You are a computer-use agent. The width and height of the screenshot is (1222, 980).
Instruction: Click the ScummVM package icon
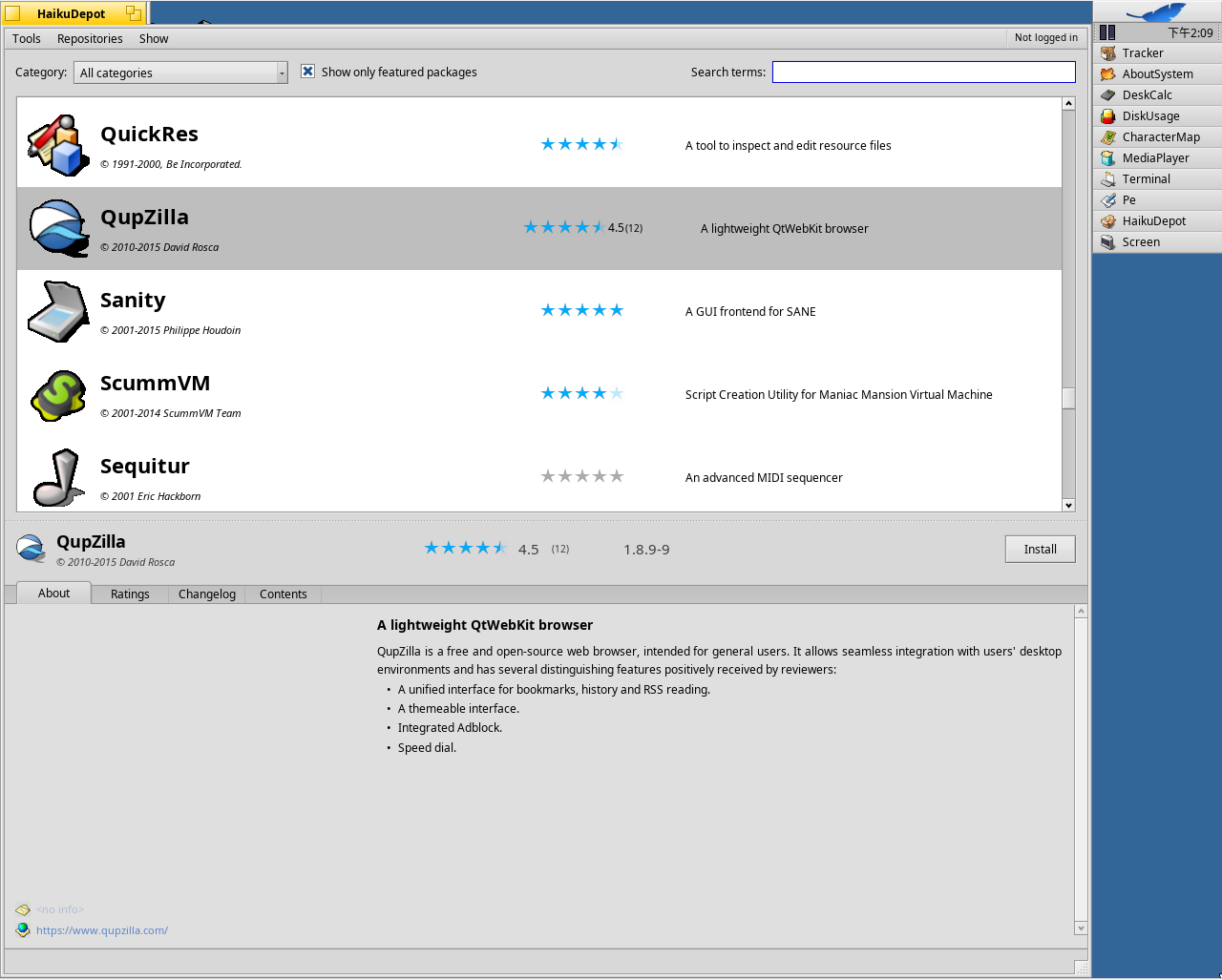(x=58, y=394)
